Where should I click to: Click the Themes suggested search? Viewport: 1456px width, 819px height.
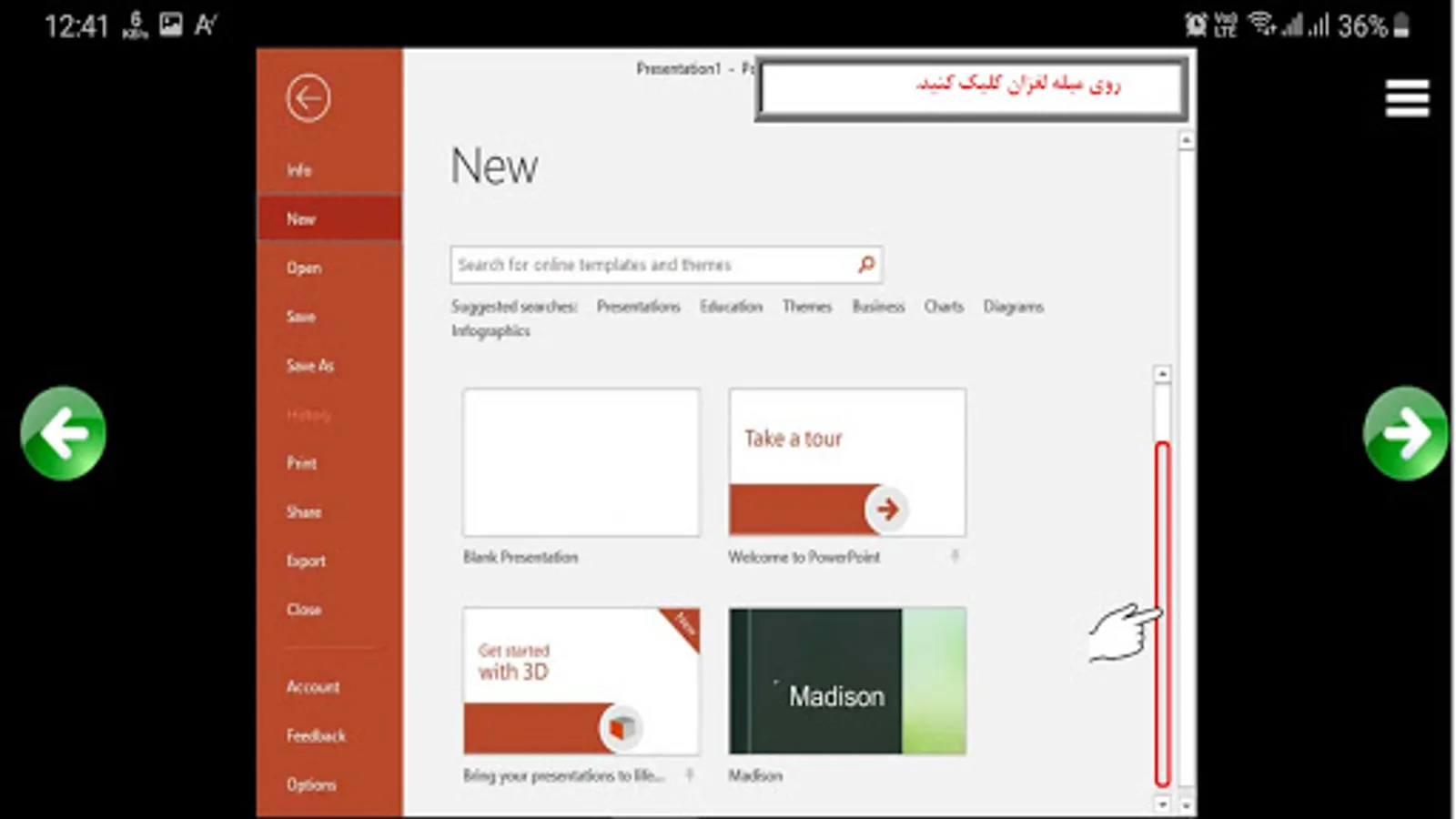(807, 307)
